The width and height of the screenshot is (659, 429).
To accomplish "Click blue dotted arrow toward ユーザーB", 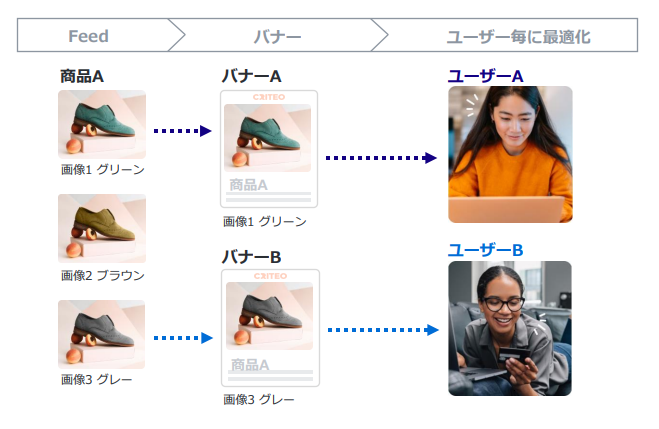I will click(383, 330).
